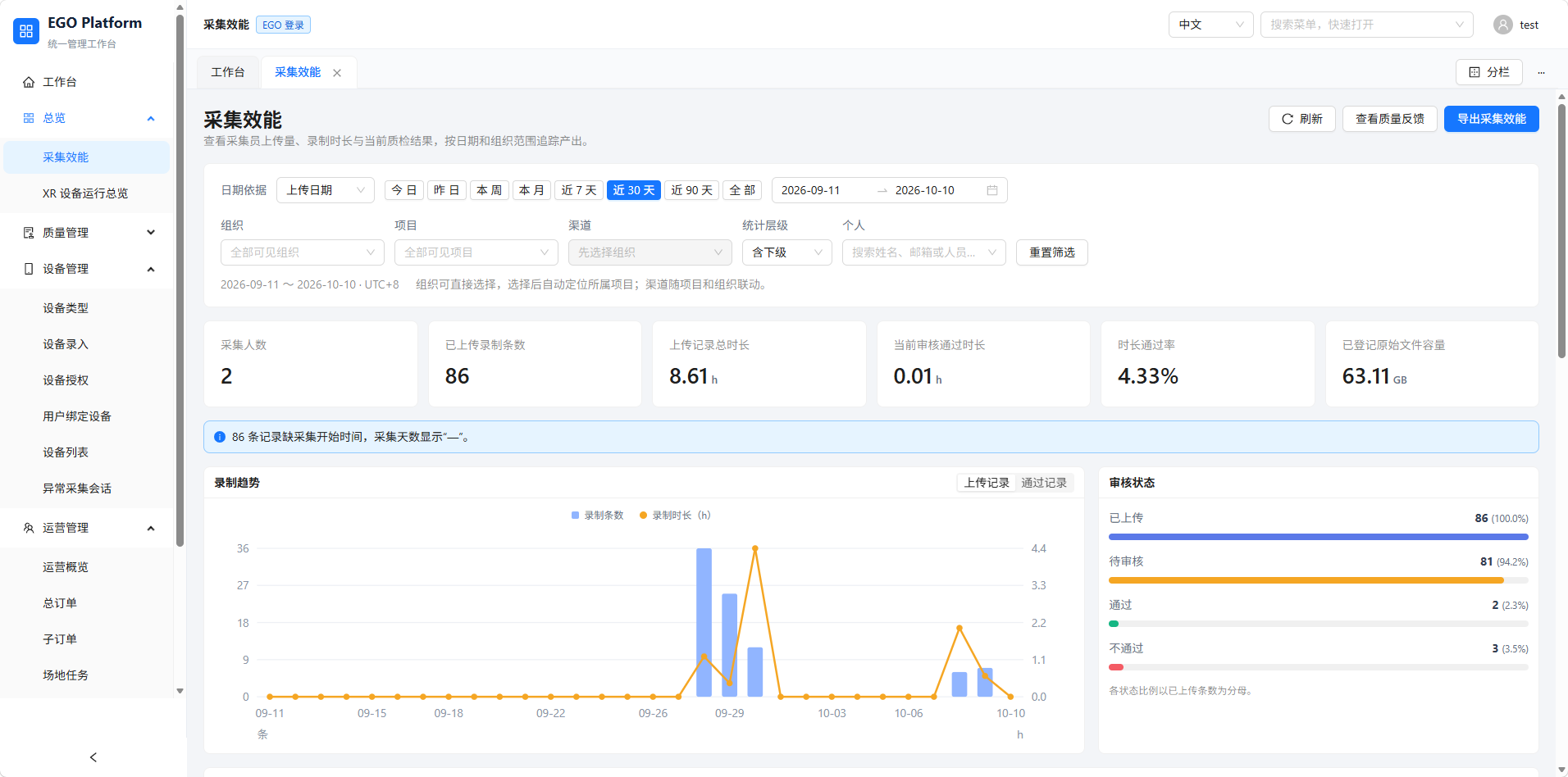The image size is (1568, 777).
Task: Open the 中文 language dropdown
Action: [x=1211, y=25]
